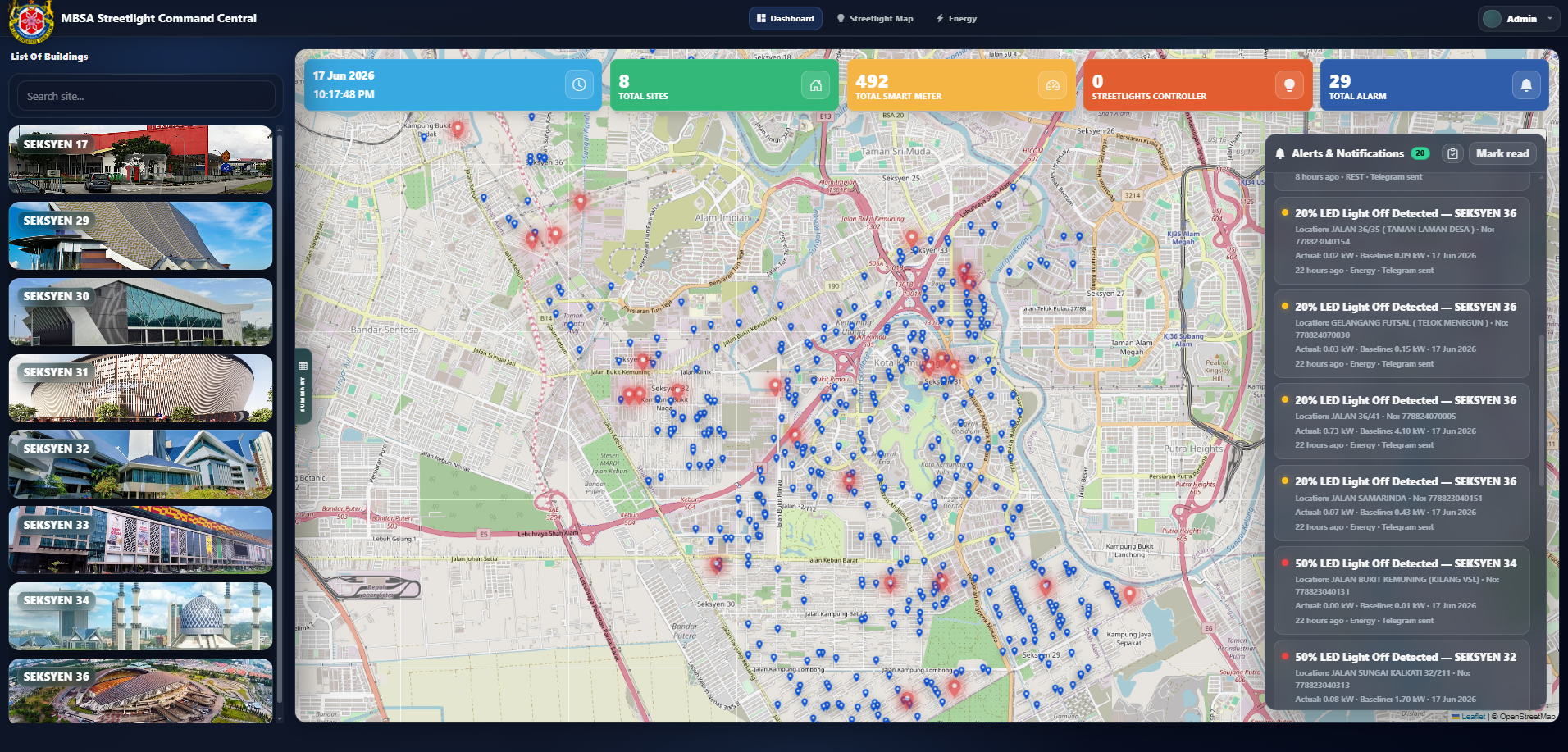Open the 29 Total Alarm card
Screen dimensions: 1568x752
1434,84
